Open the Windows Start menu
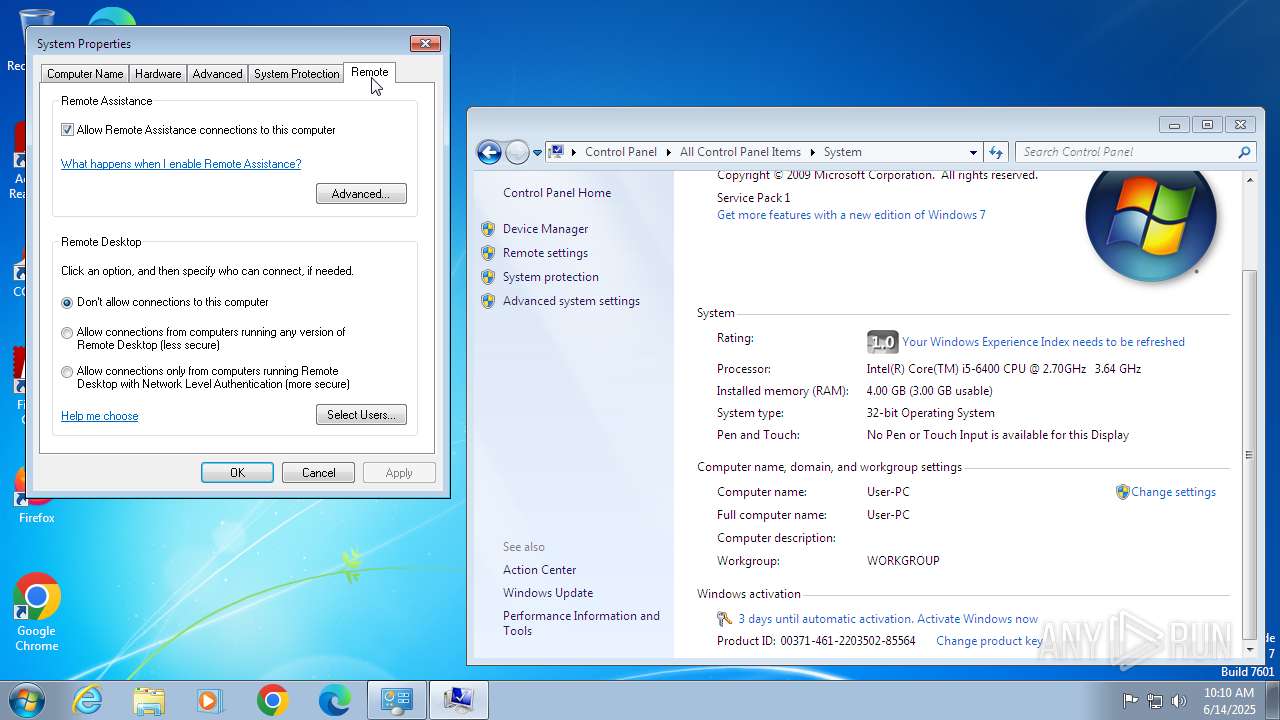 (x=27, y=700)
